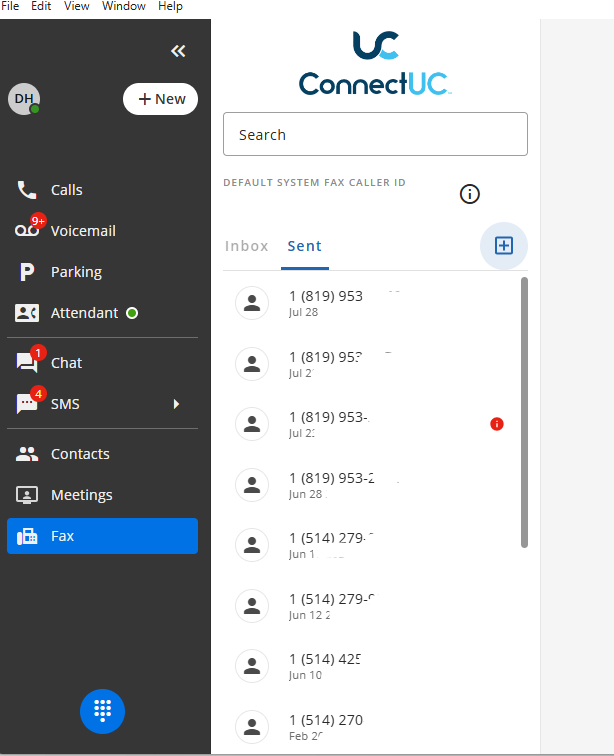The image size is (614, 756).
Task: Click the Chat unread badge showing 1
Action: click(38, 352)
